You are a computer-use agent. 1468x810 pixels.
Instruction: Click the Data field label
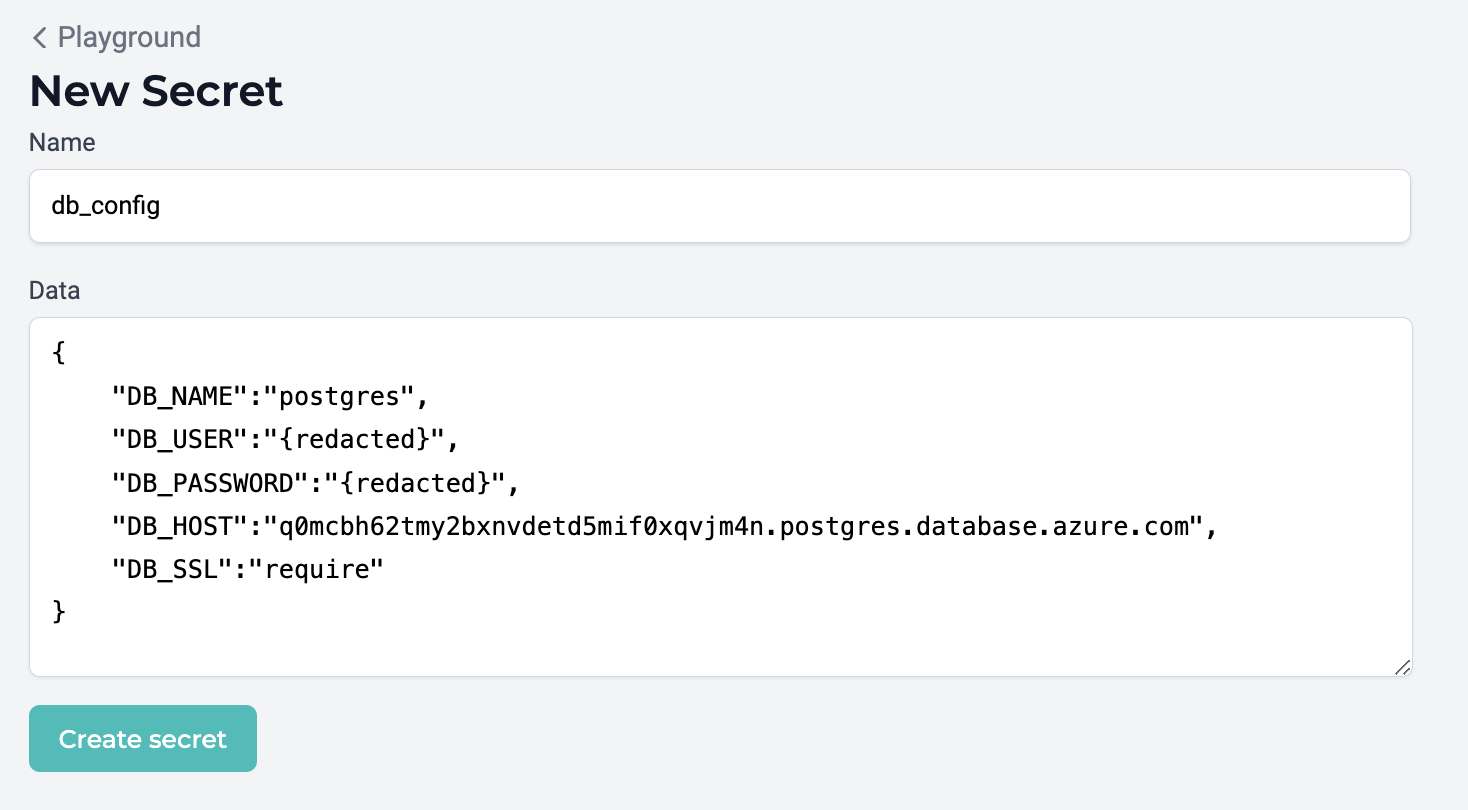pyautogui.click(x=54, y=291)
